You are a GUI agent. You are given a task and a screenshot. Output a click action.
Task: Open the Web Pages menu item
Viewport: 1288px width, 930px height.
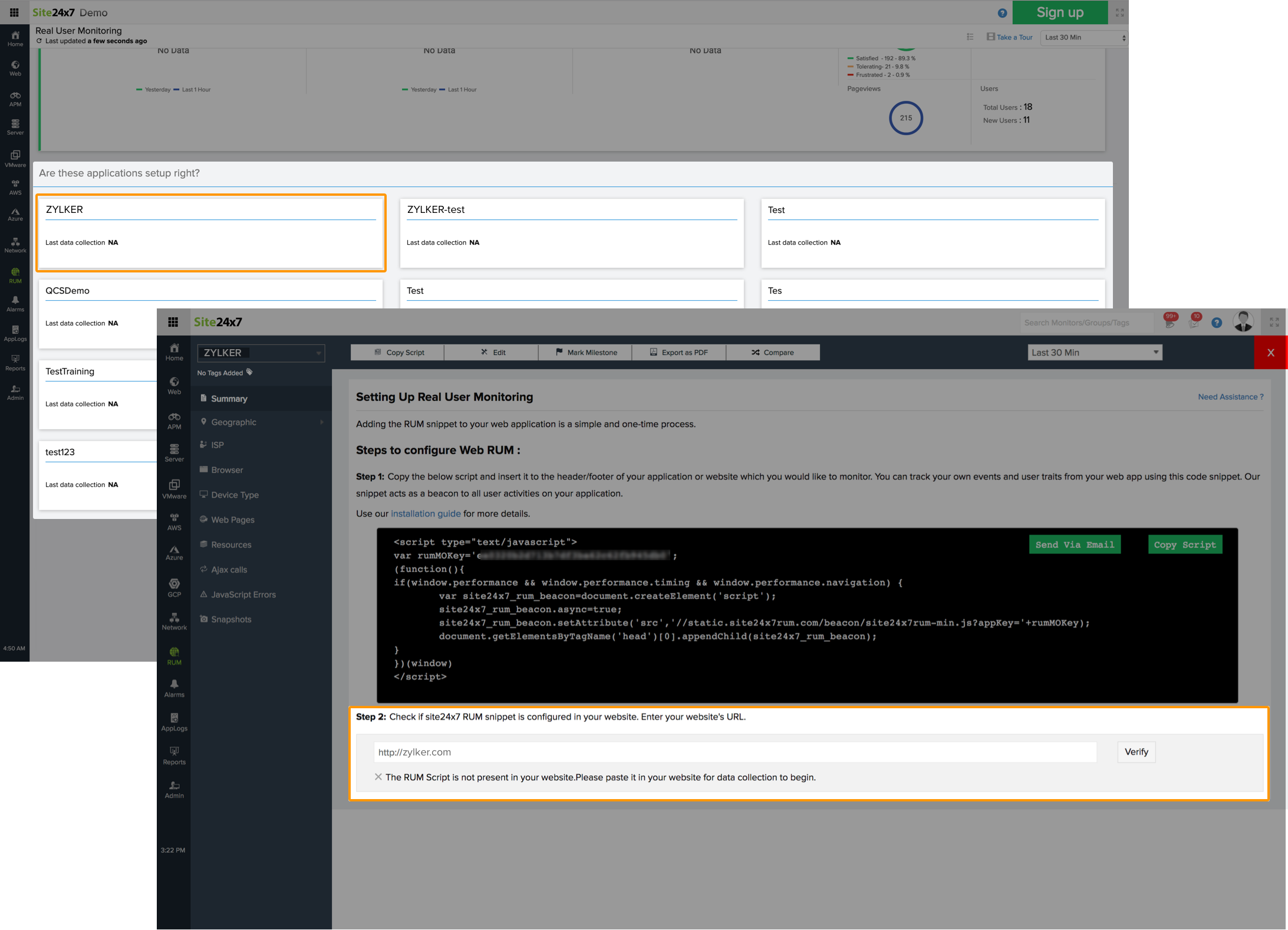tap(232, 520)
